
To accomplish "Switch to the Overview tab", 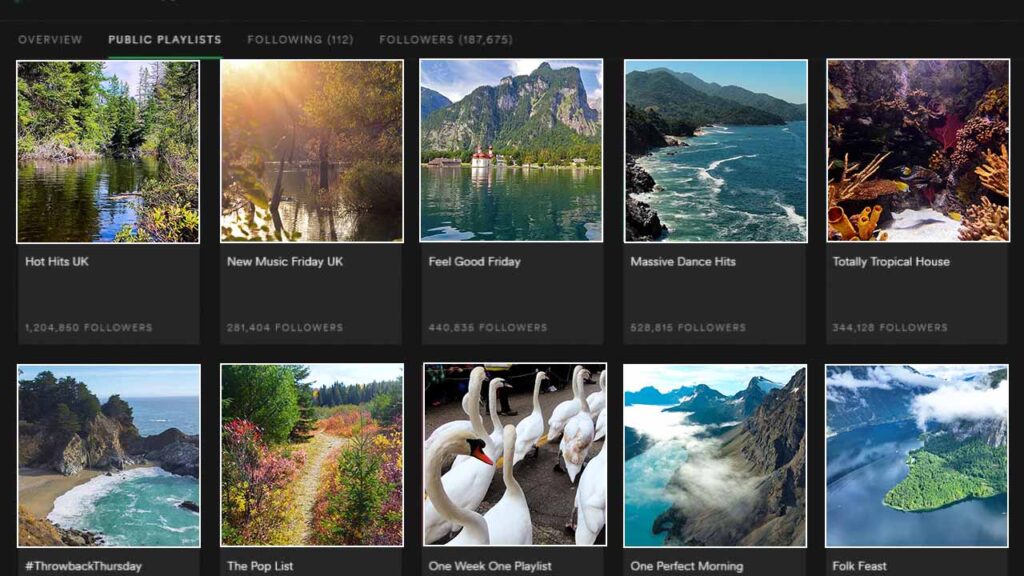I will [x=50, y=40].
